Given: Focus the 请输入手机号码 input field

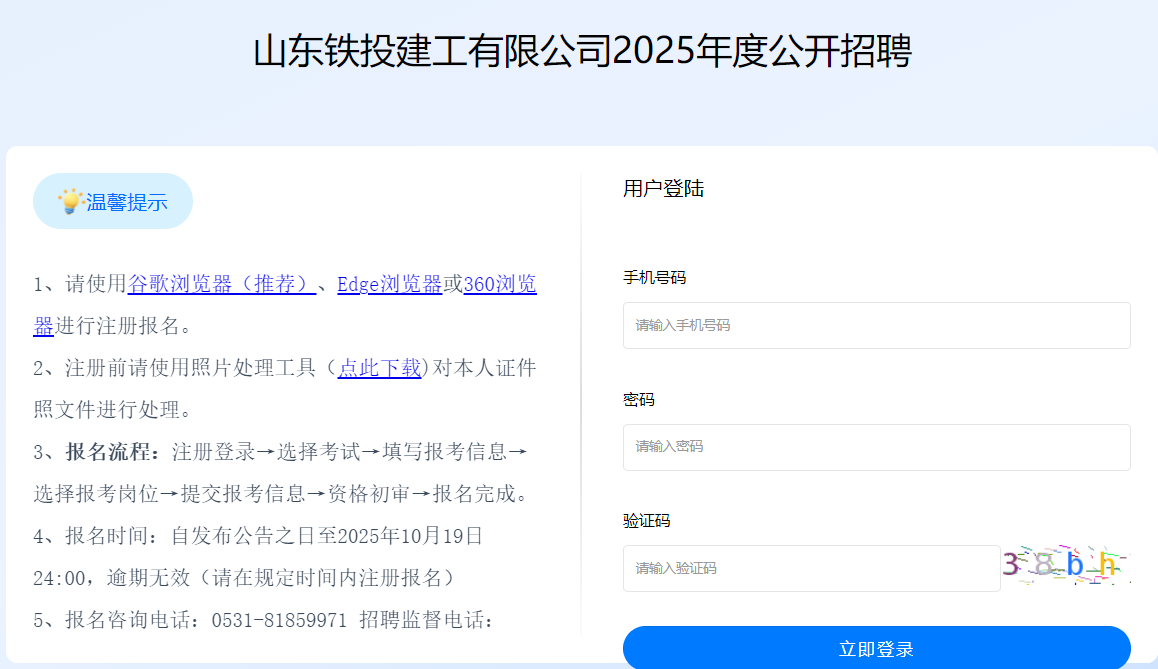Looking at the screenshot, I should pos(876,326).
